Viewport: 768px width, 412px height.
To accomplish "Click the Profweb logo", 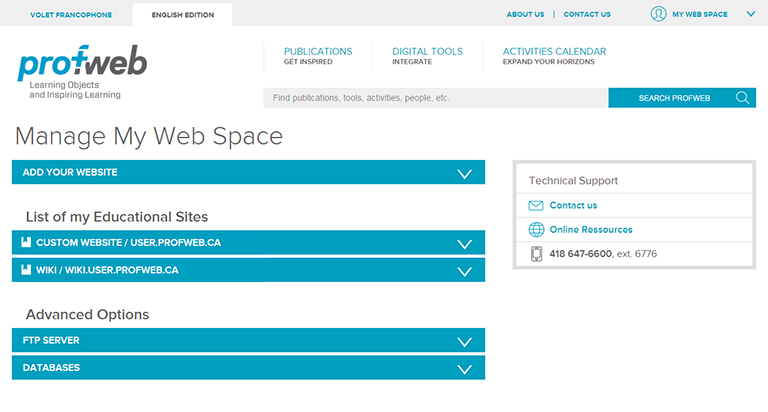I will tap(82, 72).
